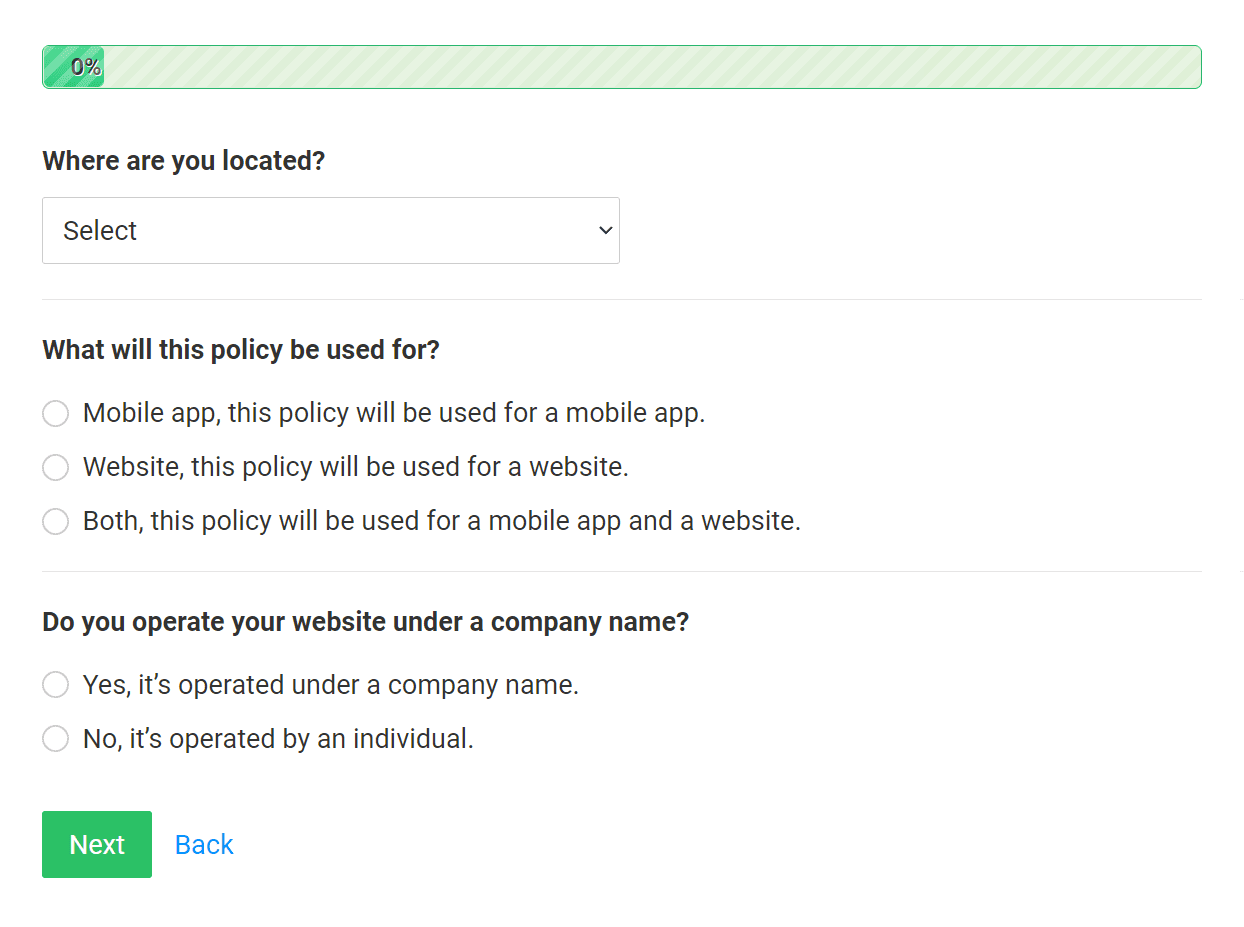
Task: Click the "Where are you located?" question heading
Action: 183,160
